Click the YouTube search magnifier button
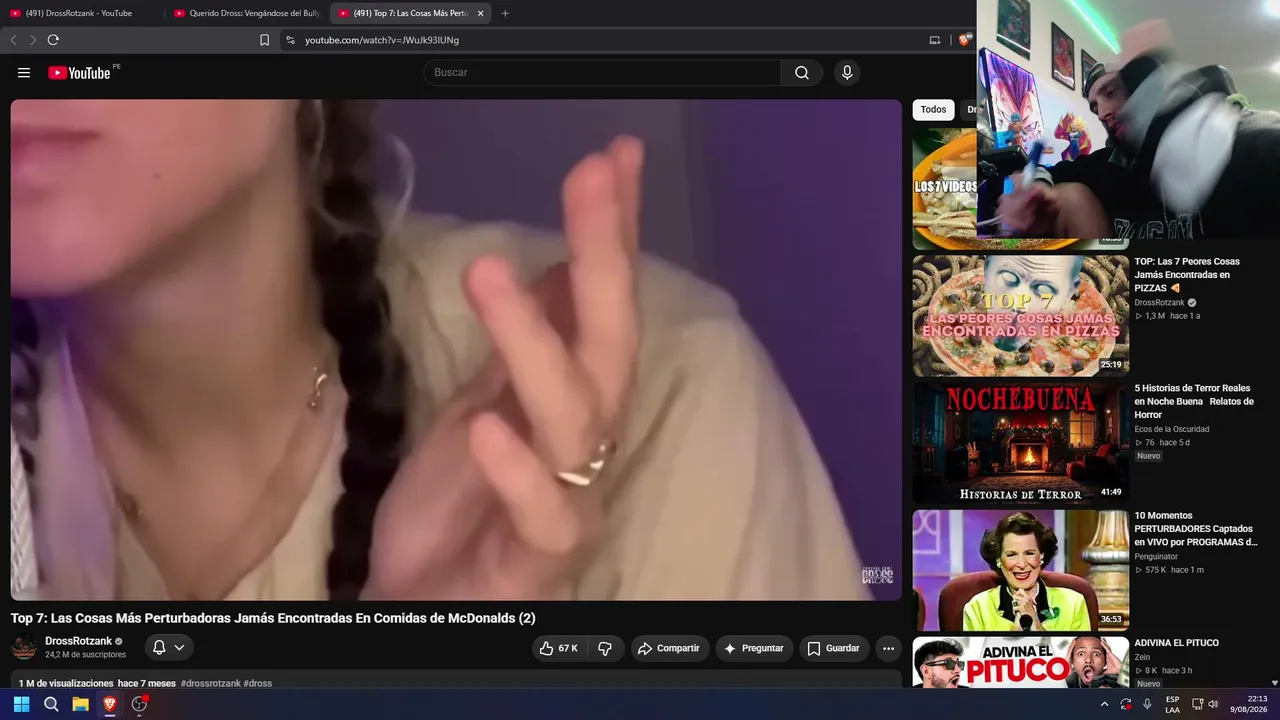 click(x=802, y=73)
